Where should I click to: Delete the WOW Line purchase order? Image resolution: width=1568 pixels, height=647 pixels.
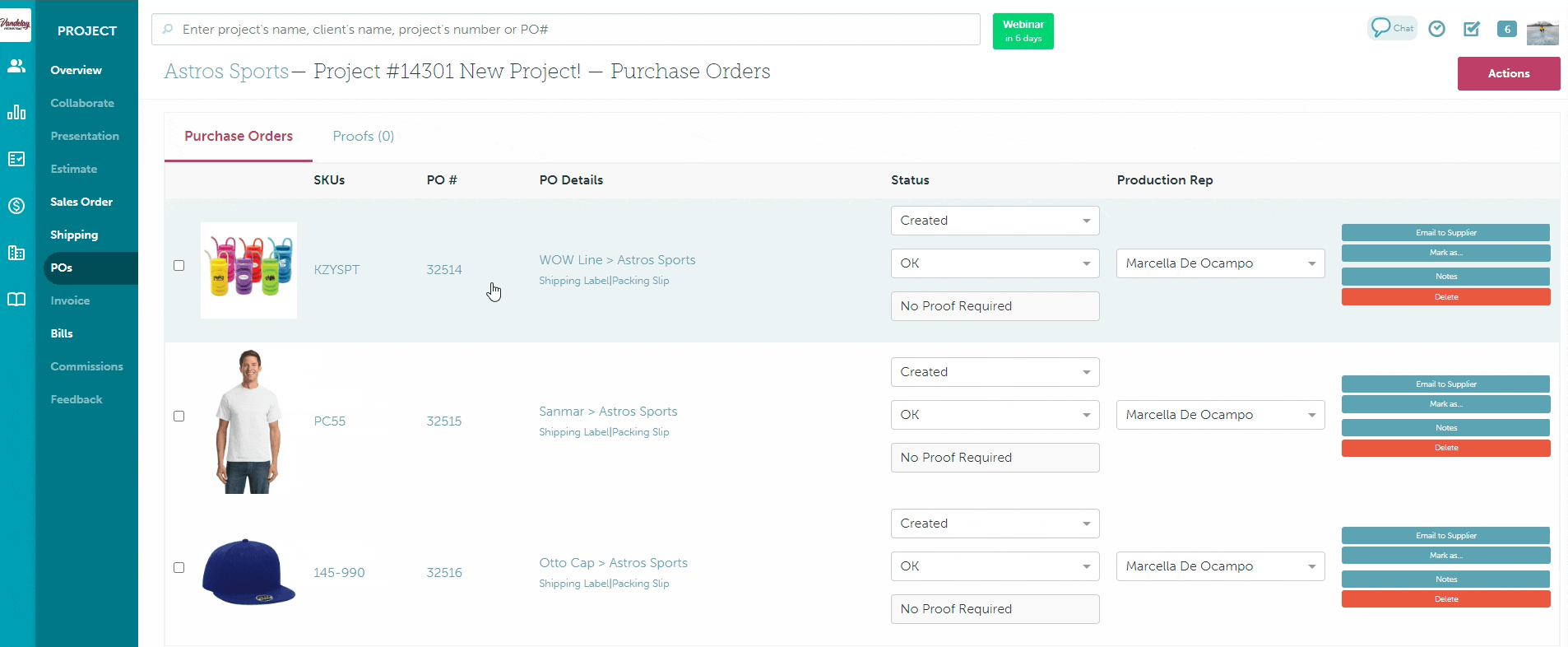click(x=1445, y=297)
